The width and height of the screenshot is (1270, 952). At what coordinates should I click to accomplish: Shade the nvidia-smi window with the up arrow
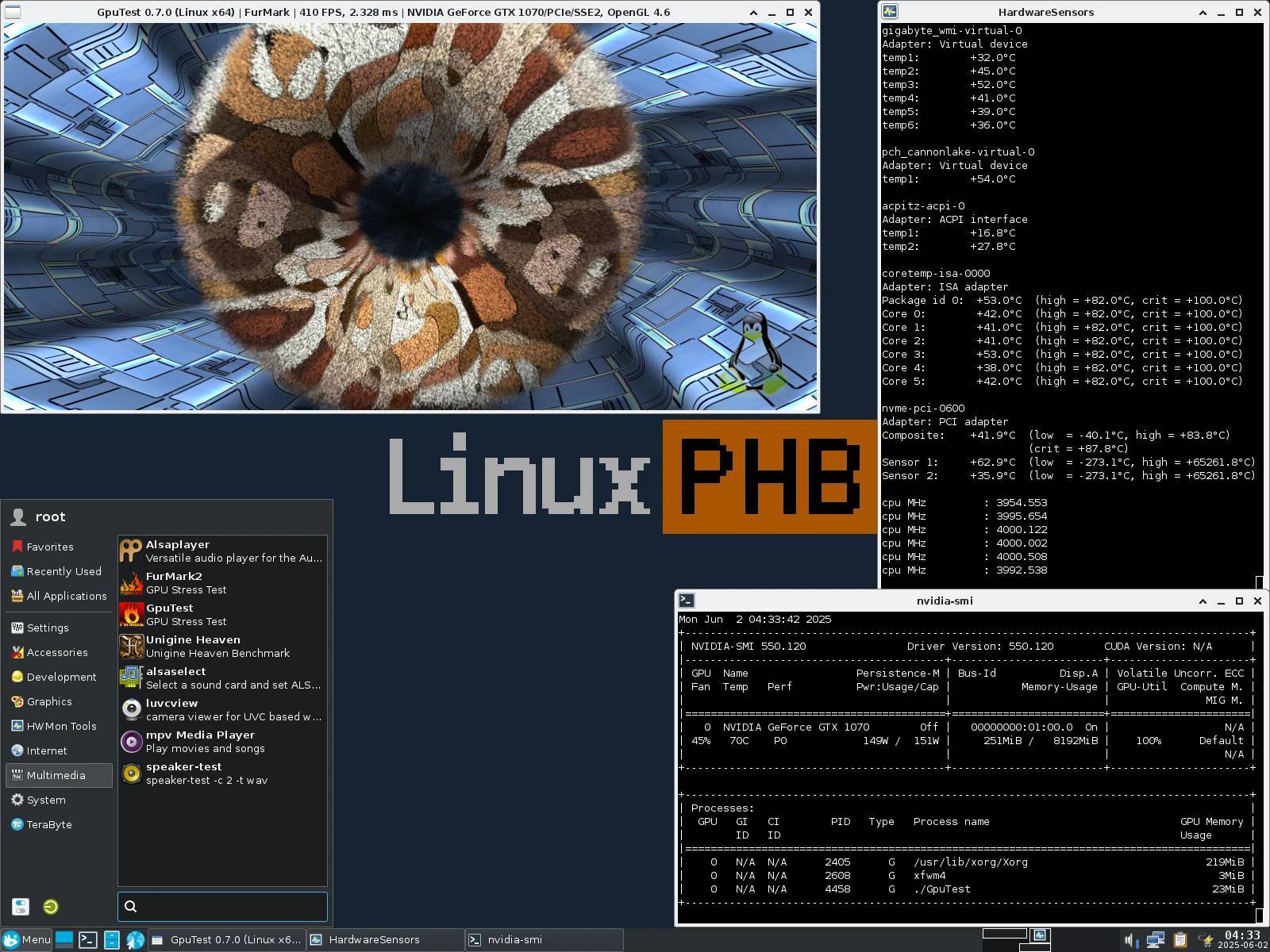point(1203,601)
